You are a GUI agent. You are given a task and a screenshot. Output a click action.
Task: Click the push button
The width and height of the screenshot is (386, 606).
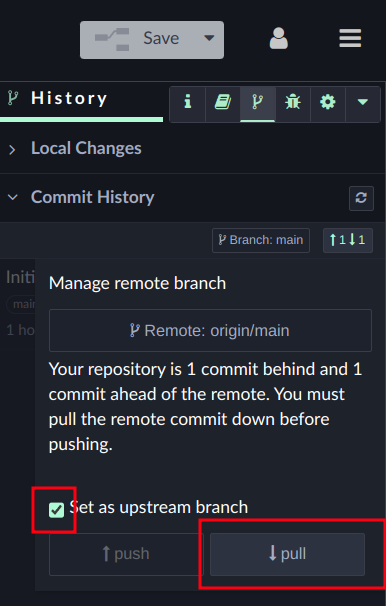126,554
